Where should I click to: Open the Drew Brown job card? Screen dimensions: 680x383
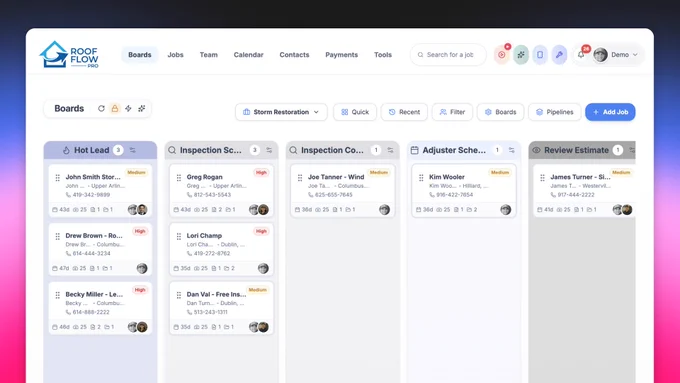pos(100,249)
